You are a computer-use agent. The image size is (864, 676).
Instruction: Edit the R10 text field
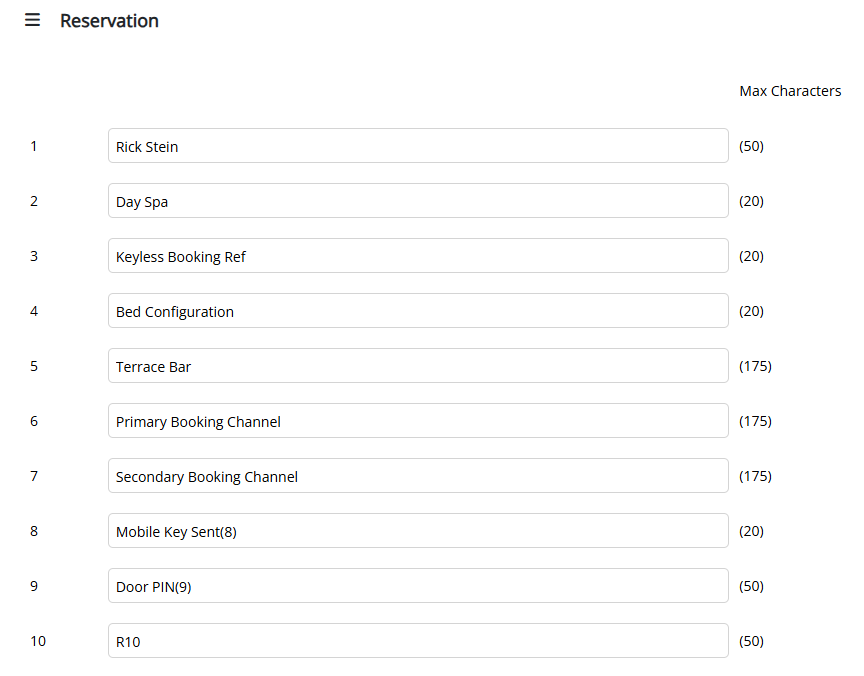pyautogui.click(x=418, y=641)
